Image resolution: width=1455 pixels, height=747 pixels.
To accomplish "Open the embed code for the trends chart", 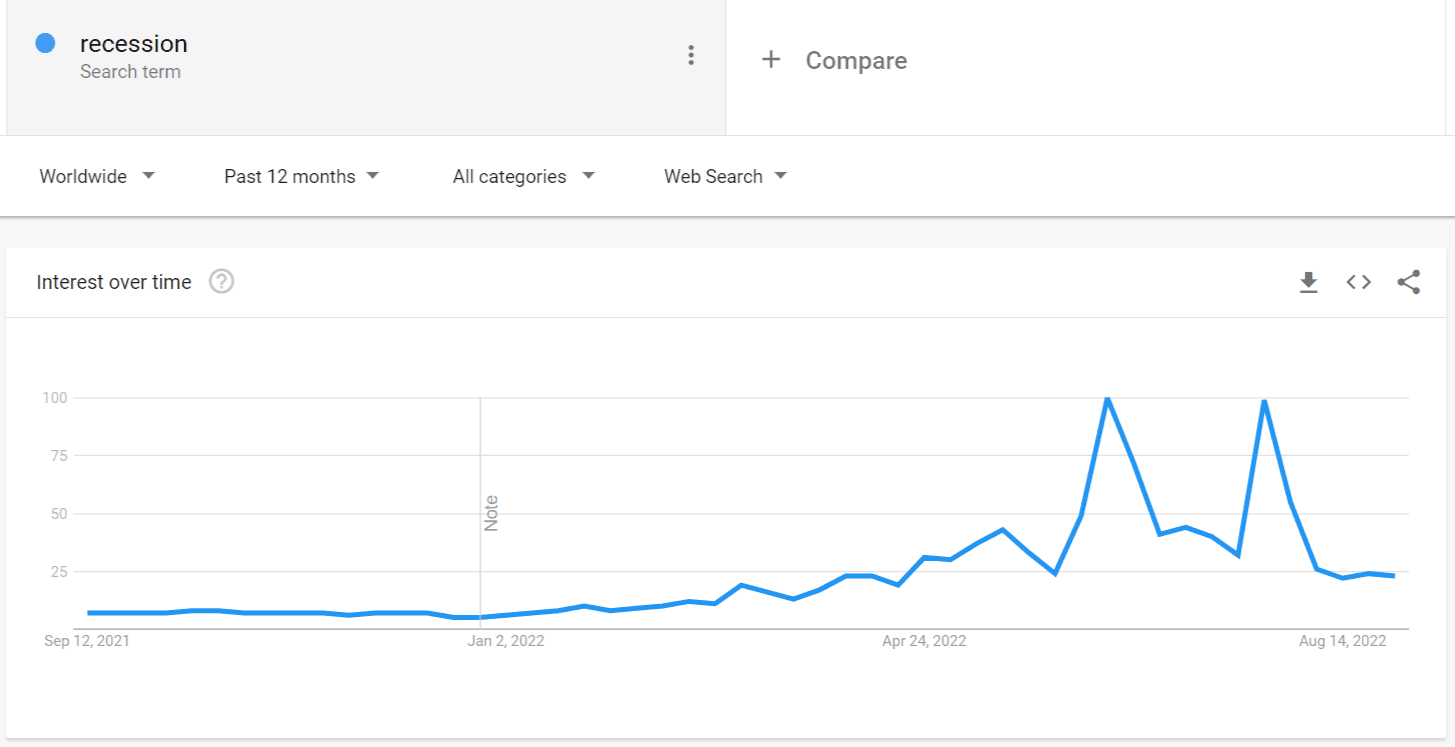I will [1358, 282].
